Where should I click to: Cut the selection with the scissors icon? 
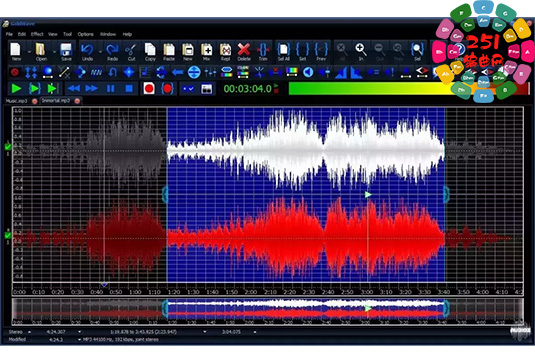[x=131, y=52]
